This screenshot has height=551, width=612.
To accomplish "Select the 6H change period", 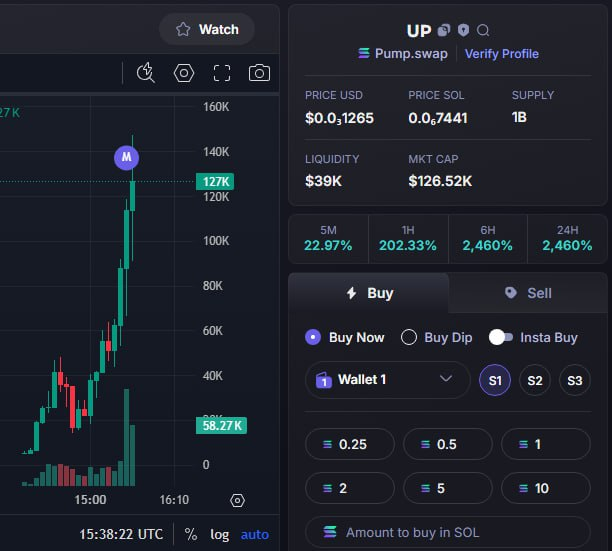I will pyautogui.click(x=487, y=238).
